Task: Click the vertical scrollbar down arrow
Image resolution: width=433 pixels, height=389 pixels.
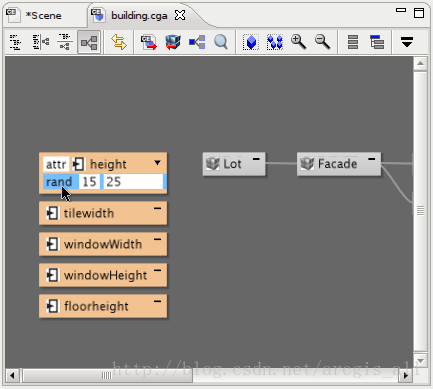Action: [x=420, y=361]
